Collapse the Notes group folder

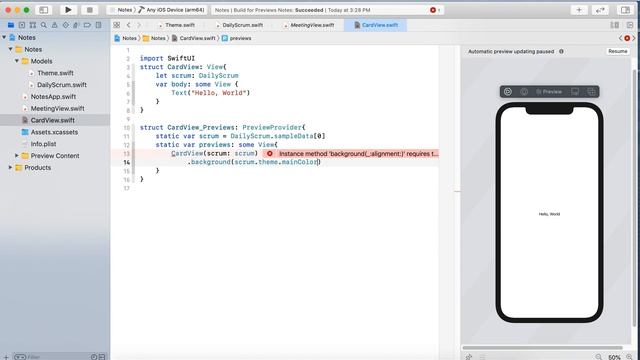[x=11, y=49]
